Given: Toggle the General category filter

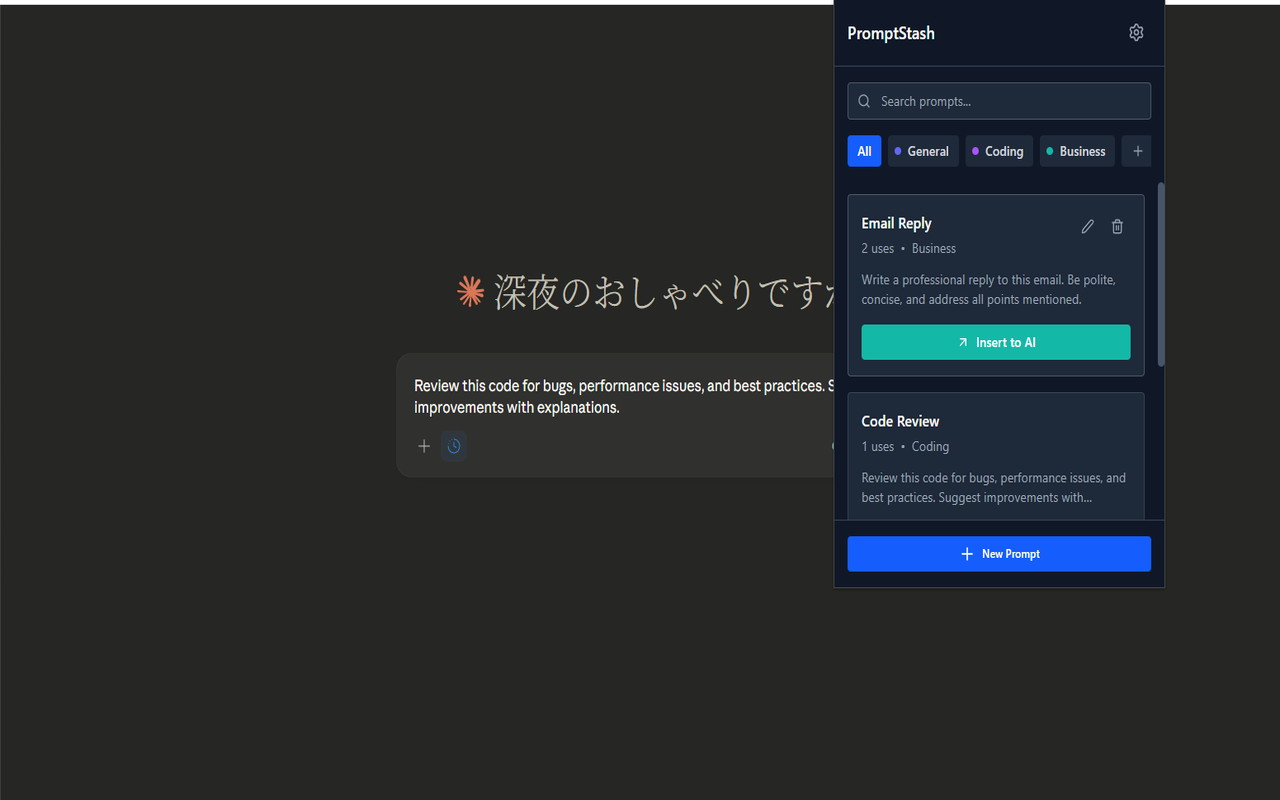Looking at the screenshot, I should coord(922,150).
